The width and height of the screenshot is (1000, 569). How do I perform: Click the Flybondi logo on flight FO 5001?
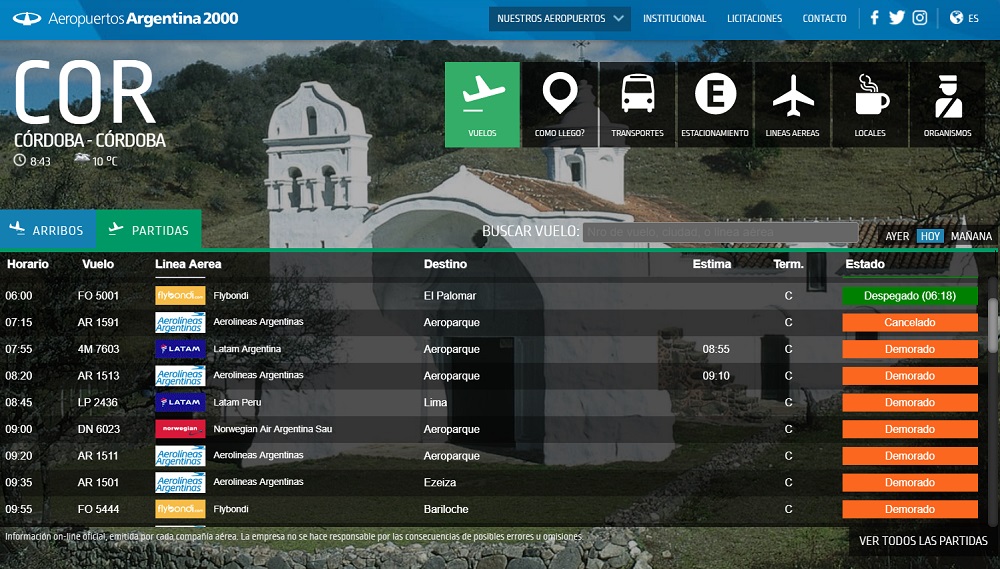pyautogui.click(x=180, y=295)
